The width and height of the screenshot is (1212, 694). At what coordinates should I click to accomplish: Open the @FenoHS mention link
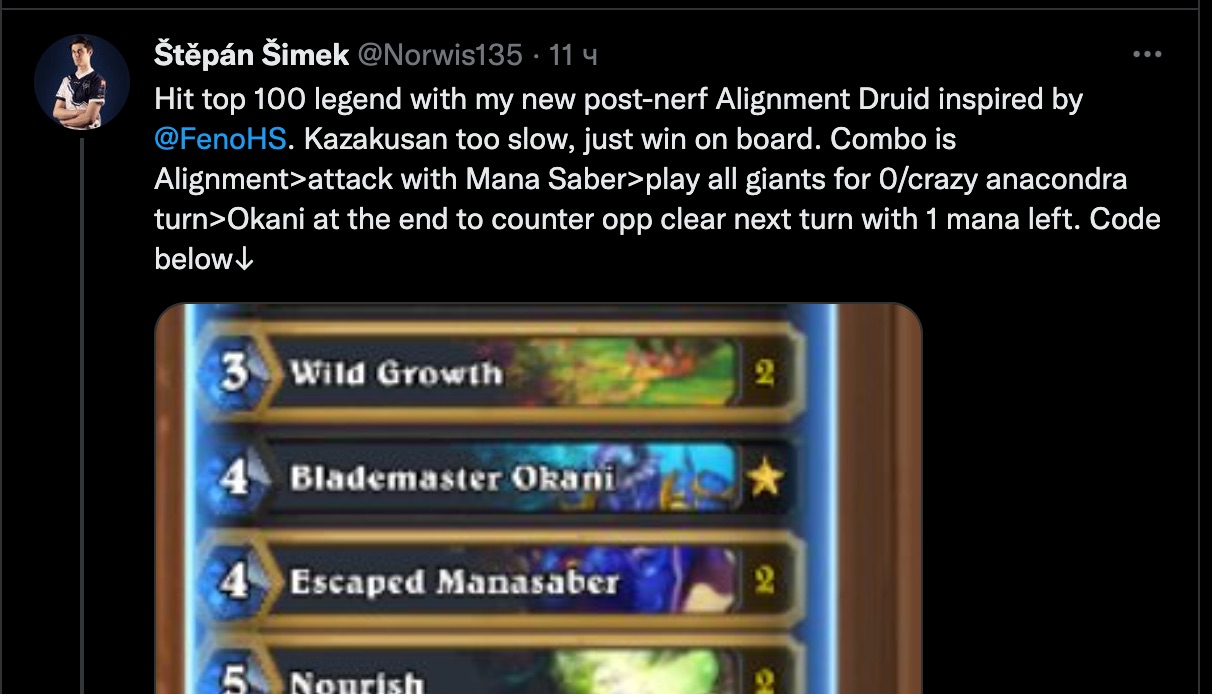[x=221, y=139]
